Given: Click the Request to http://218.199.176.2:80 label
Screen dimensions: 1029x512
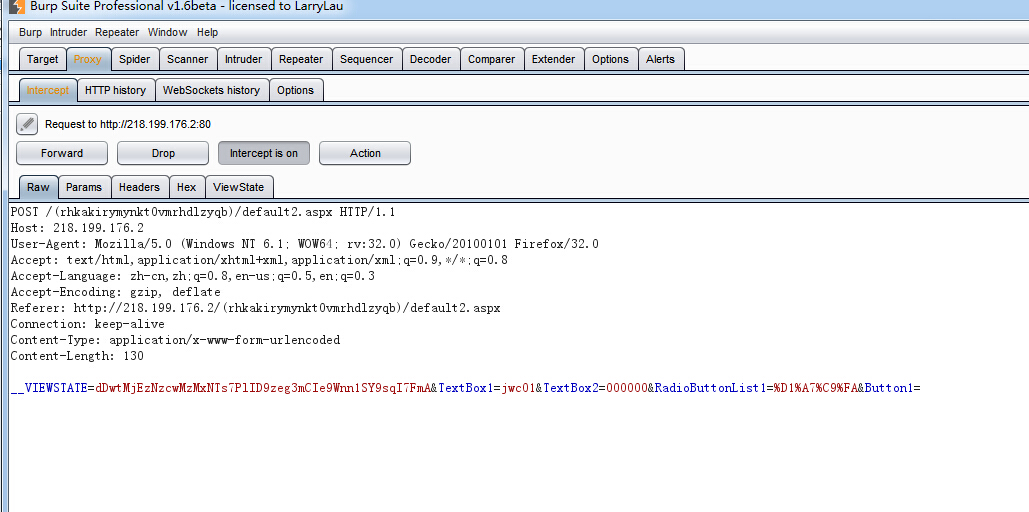Looking at the screenshot, I should (x=128, y=124).
